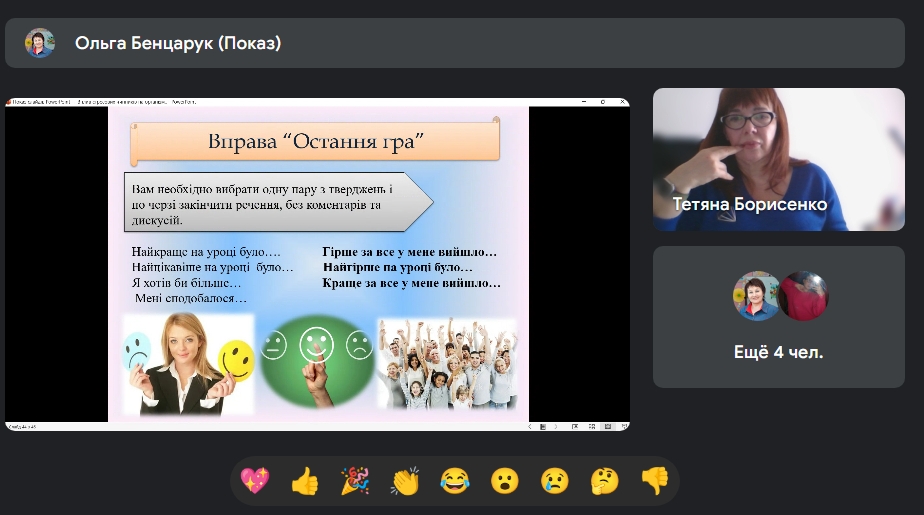
Task: React with the clapping hands emoji
Action: coord(405,482)
